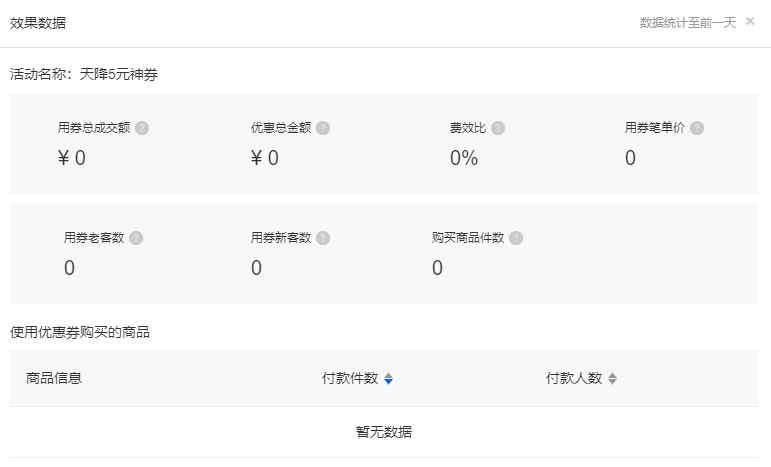Click help icon beside 用券总成交额
The image size is (771, 467).
tap(142, 128)
